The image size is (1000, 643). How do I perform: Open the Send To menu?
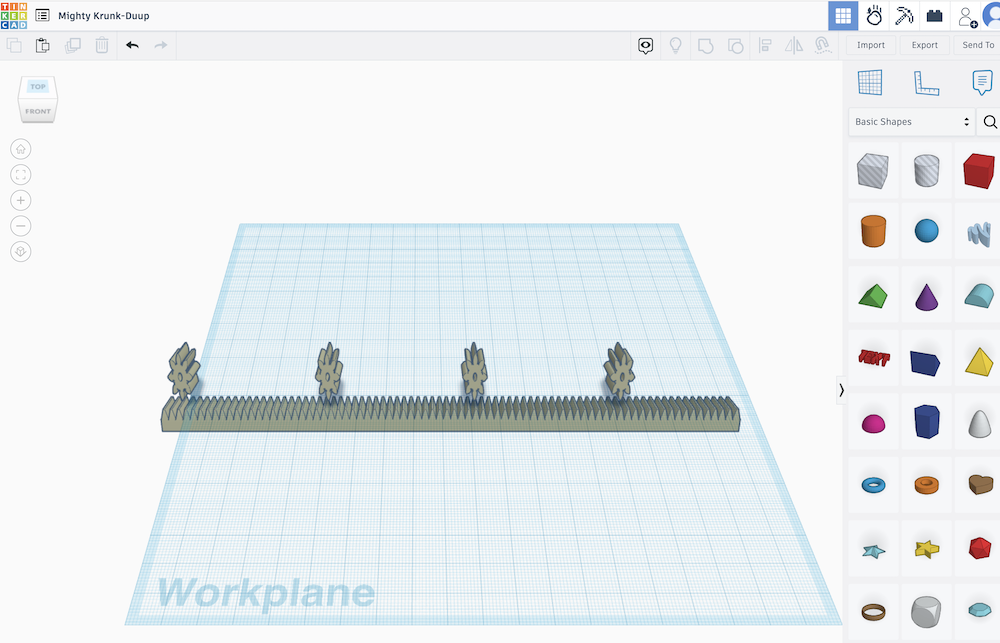pyautogui.click(x=977, y=45)
